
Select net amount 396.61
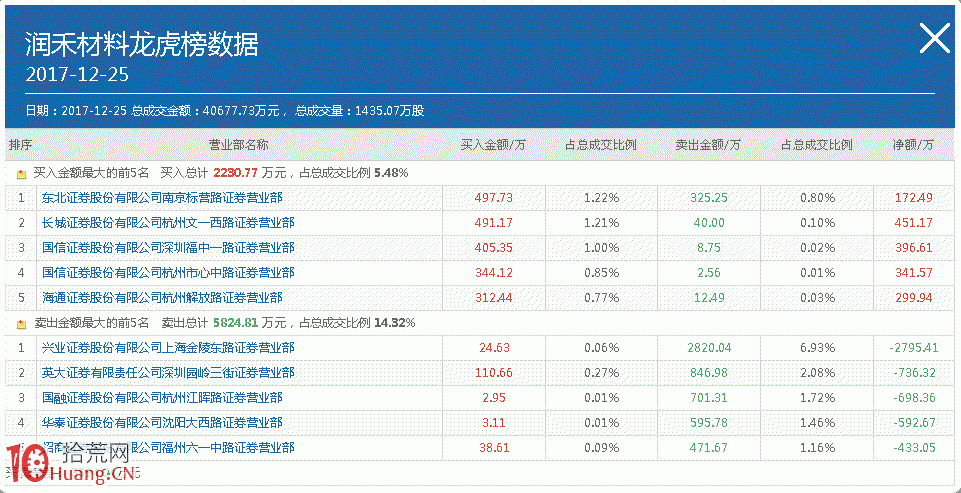click(913, 248)
